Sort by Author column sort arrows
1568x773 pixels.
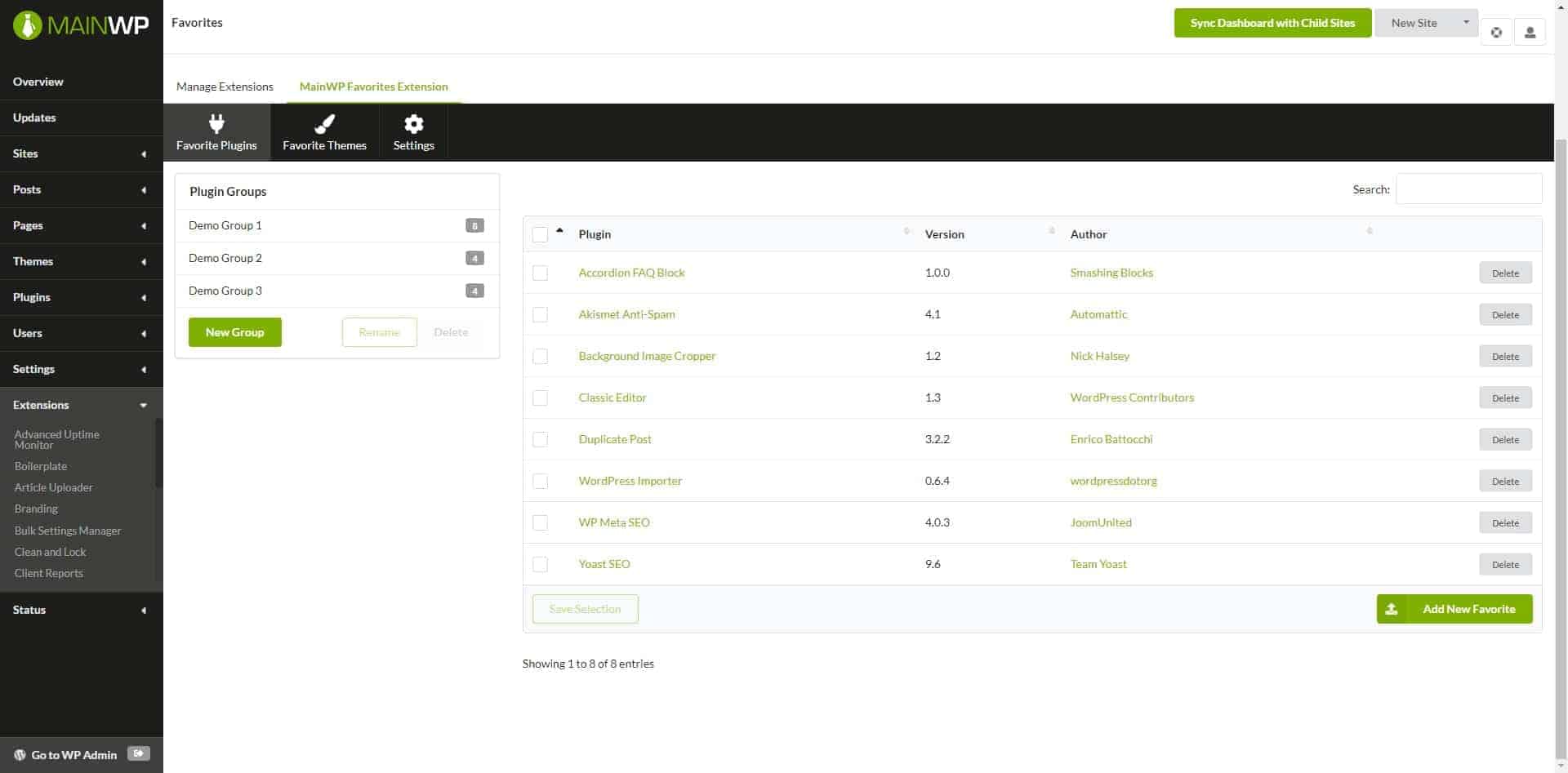1370,232
